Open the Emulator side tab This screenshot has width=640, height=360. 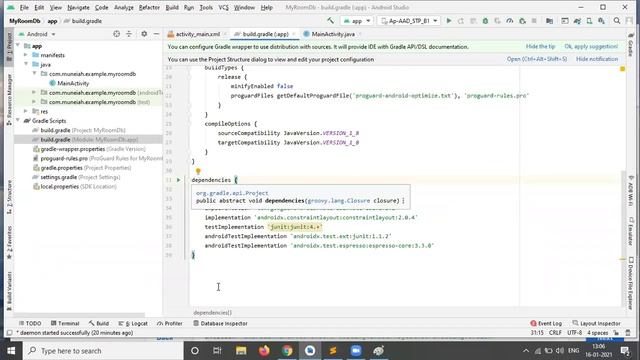pos(631,231)
